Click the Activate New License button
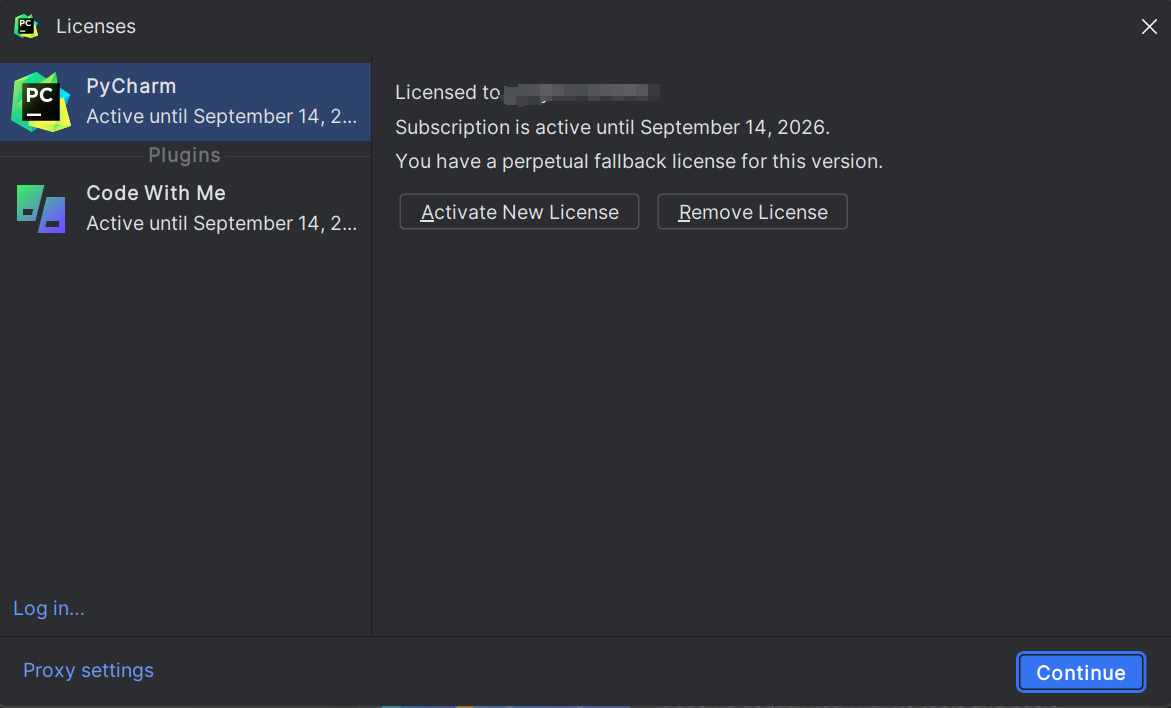The image size is (1171, 708). coord(519,212)
